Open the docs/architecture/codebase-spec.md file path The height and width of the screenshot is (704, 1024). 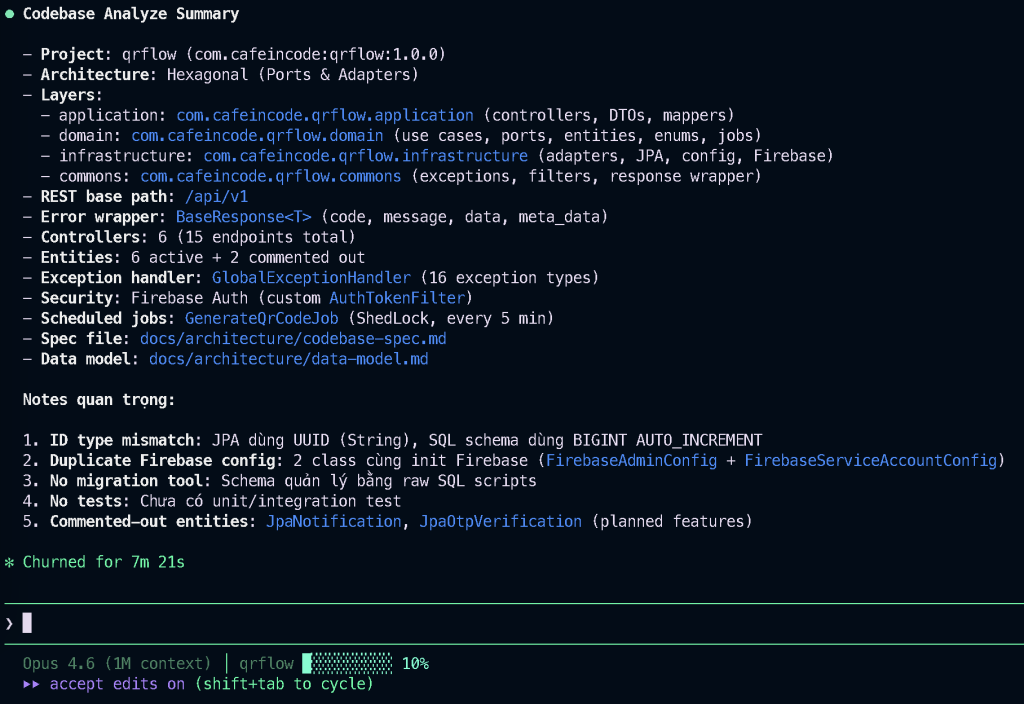tap(293, 339)
